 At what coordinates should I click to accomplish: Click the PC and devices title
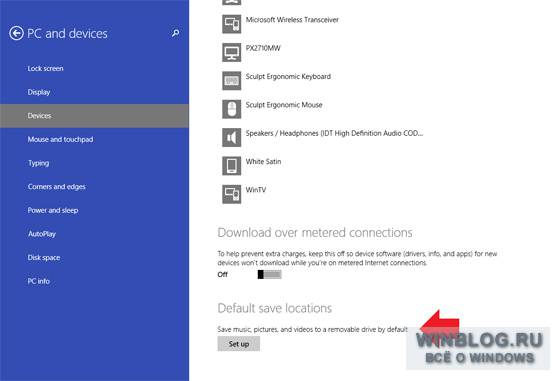click(67, 34)
